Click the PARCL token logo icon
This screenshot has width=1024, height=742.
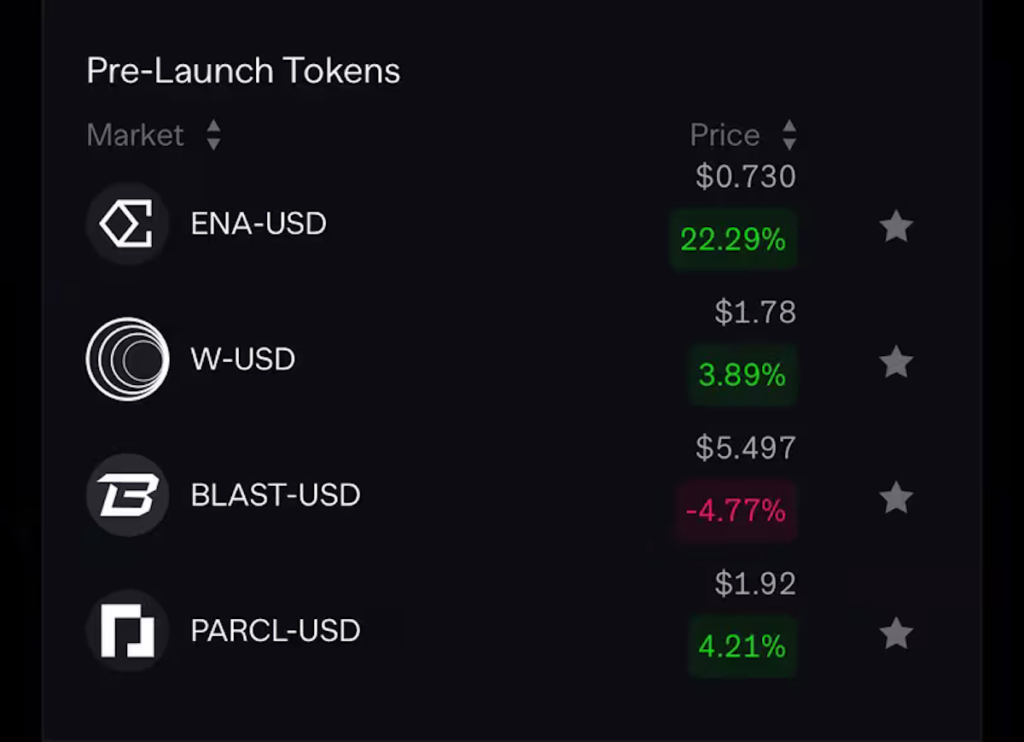pos(127,631)
